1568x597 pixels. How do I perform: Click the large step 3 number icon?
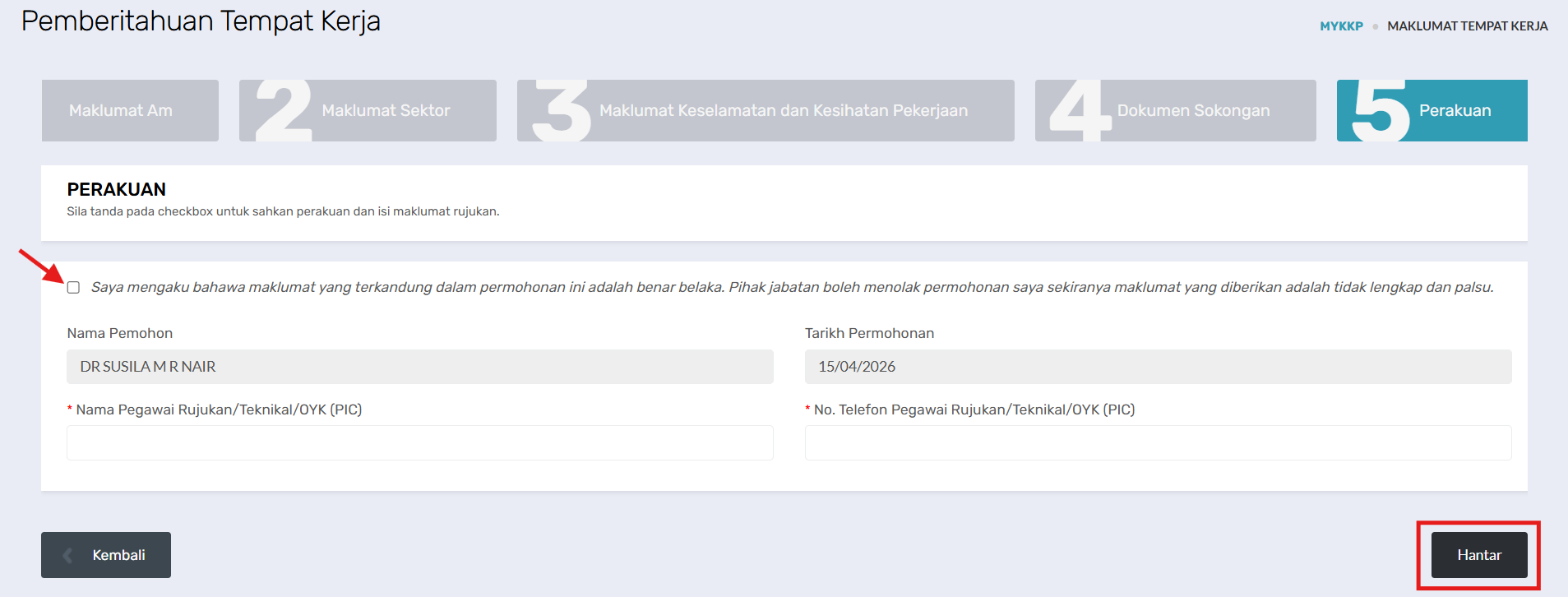click(561, 110)
